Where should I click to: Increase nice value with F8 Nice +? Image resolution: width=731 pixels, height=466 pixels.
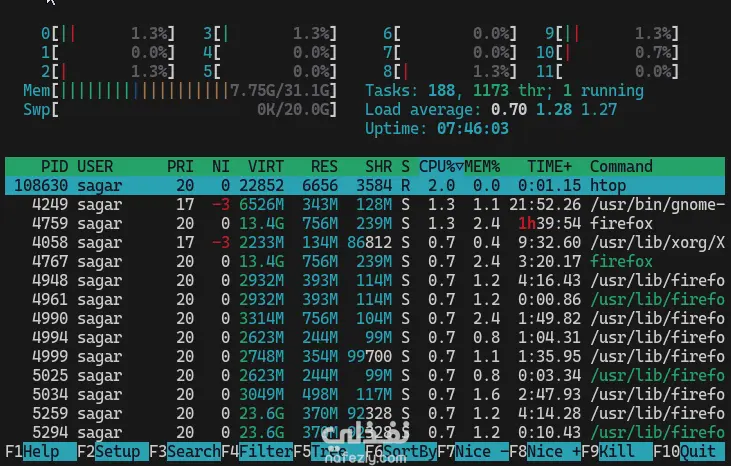point(545,452)
